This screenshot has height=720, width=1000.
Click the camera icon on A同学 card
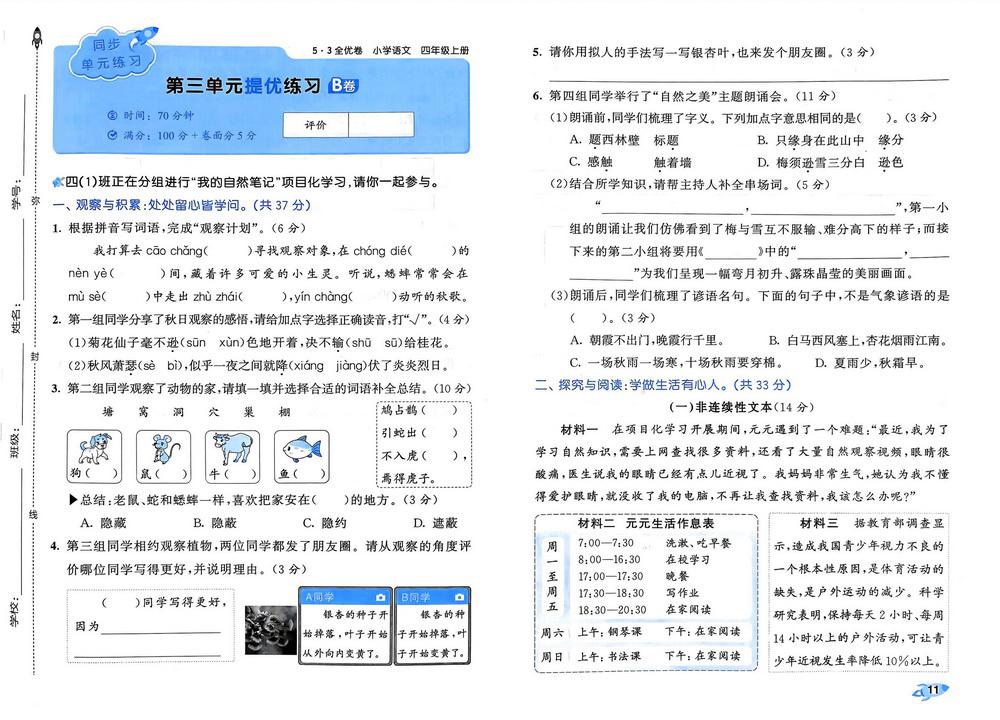[x=381, y=597]
